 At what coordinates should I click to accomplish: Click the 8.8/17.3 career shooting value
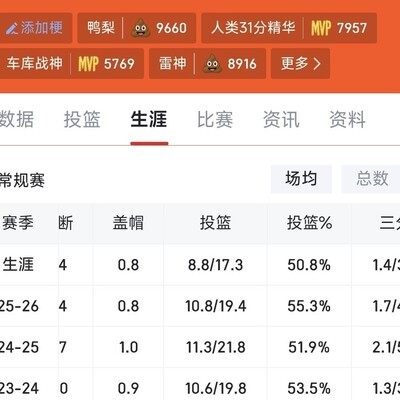click(215, 265)
